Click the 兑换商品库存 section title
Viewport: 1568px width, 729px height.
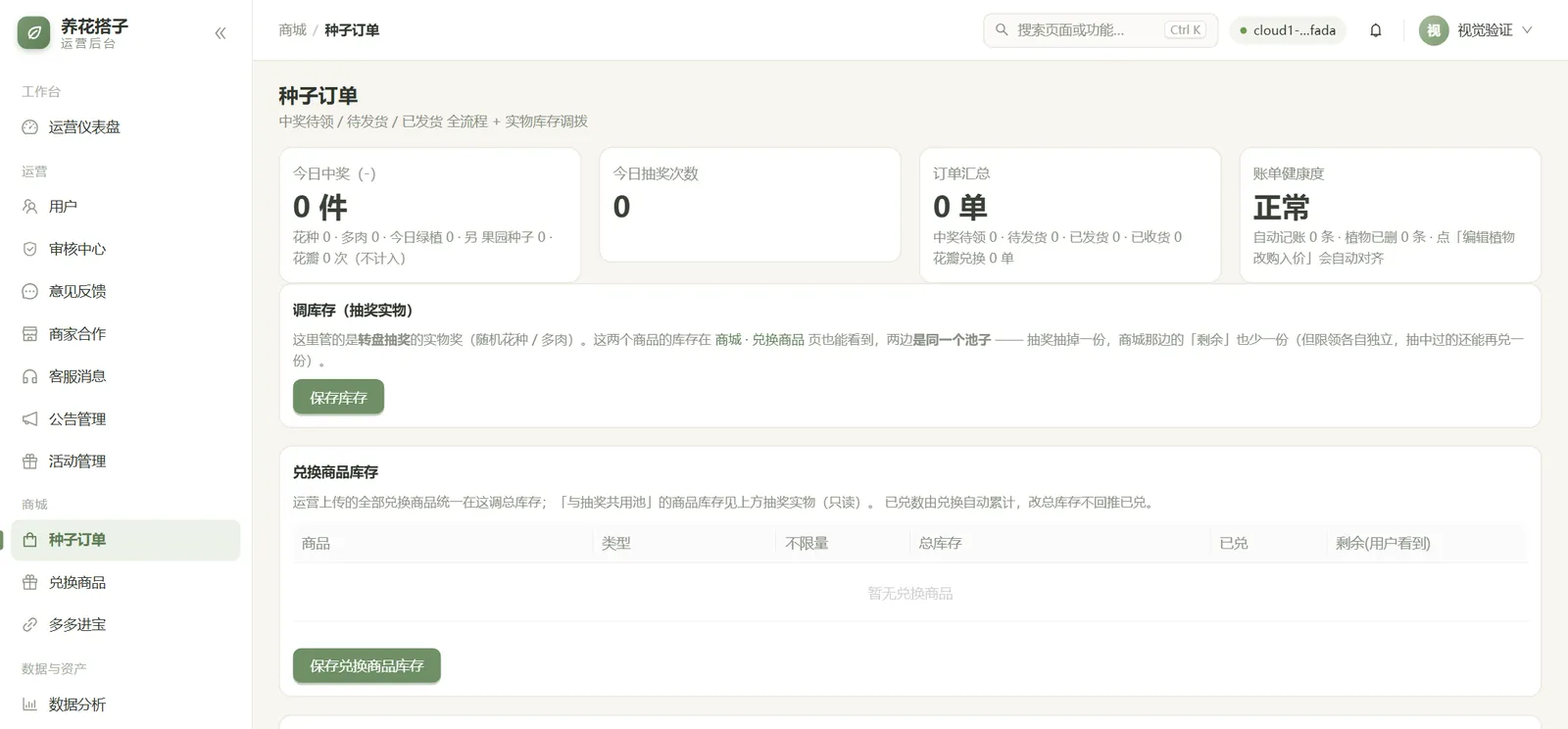(335, 472)
